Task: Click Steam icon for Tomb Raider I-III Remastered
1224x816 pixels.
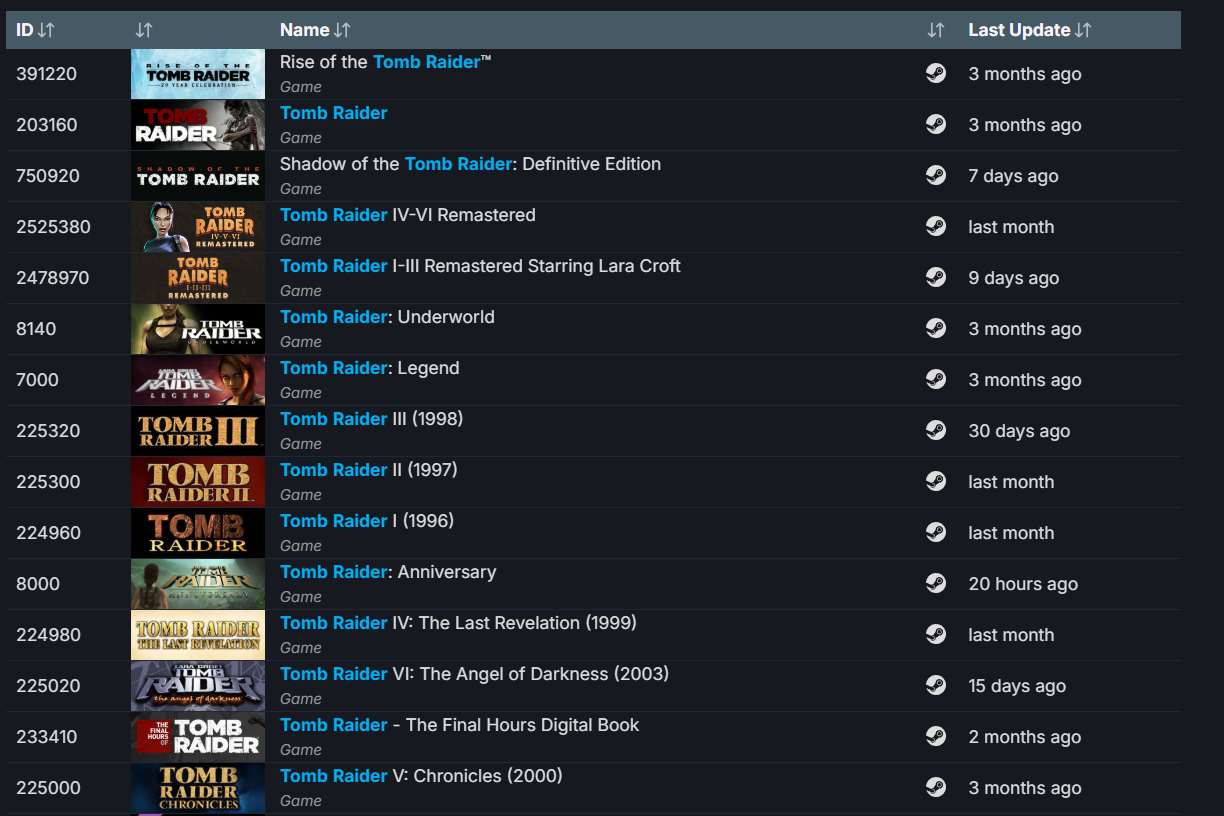Action: [936, 277]
